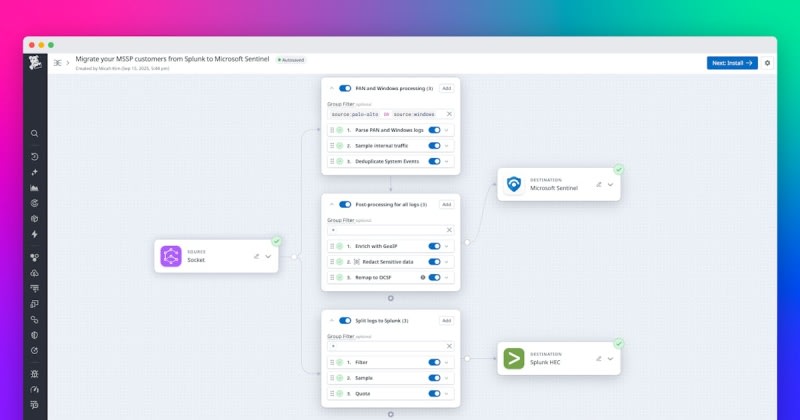Image resolution: width=800 pixels, height=420 pixels.
Task: Expand the Socket source chevron
Action: point(268,257)
